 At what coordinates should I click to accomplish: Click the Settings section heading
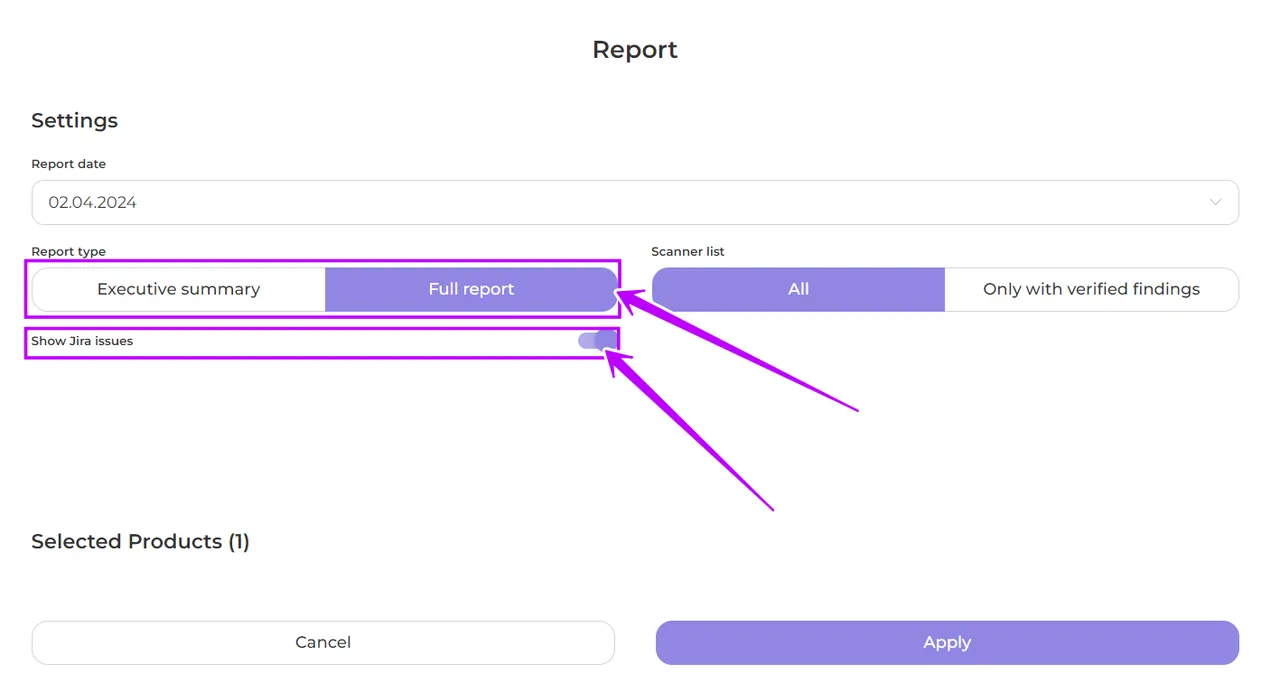(x=74, y=120)
